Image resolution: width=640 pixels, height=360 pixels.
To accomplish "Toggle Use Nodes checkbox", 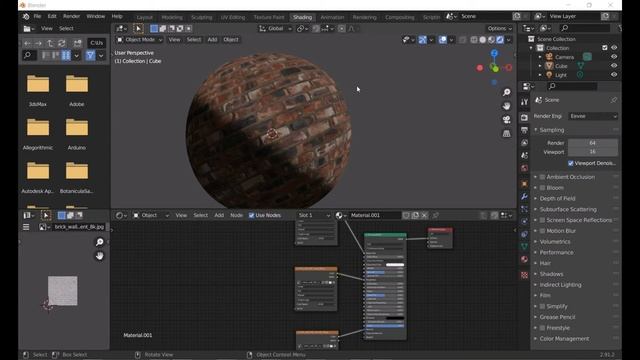I will (x=251, y=215).
